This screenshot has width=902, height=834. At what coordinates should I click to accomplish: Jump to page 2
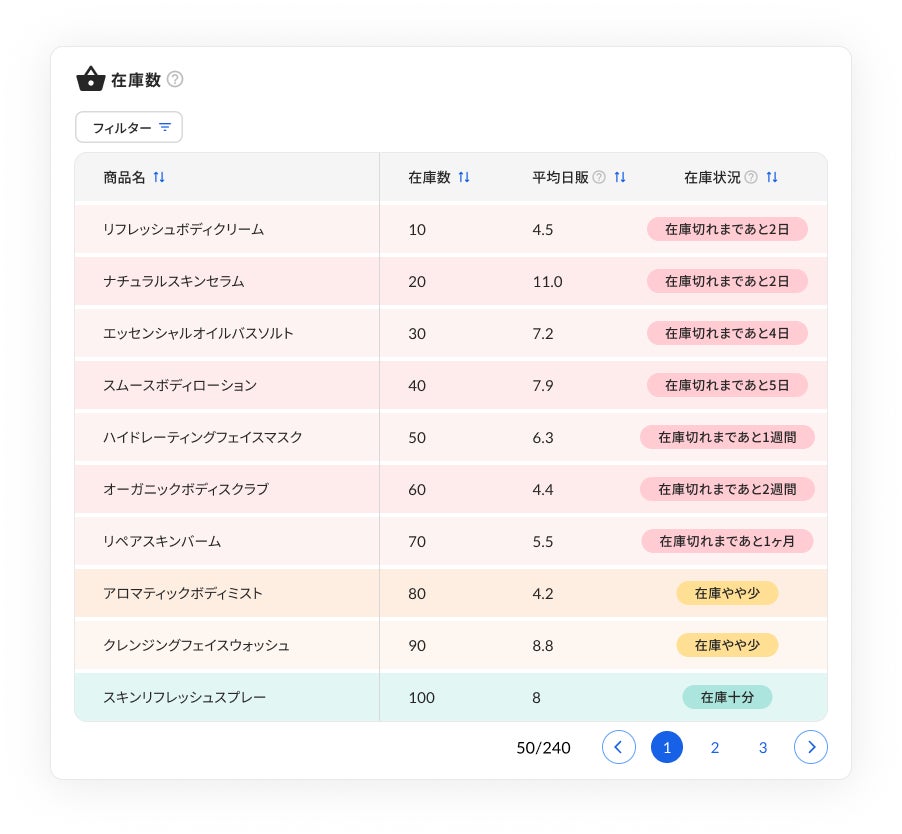pos(714,747)
